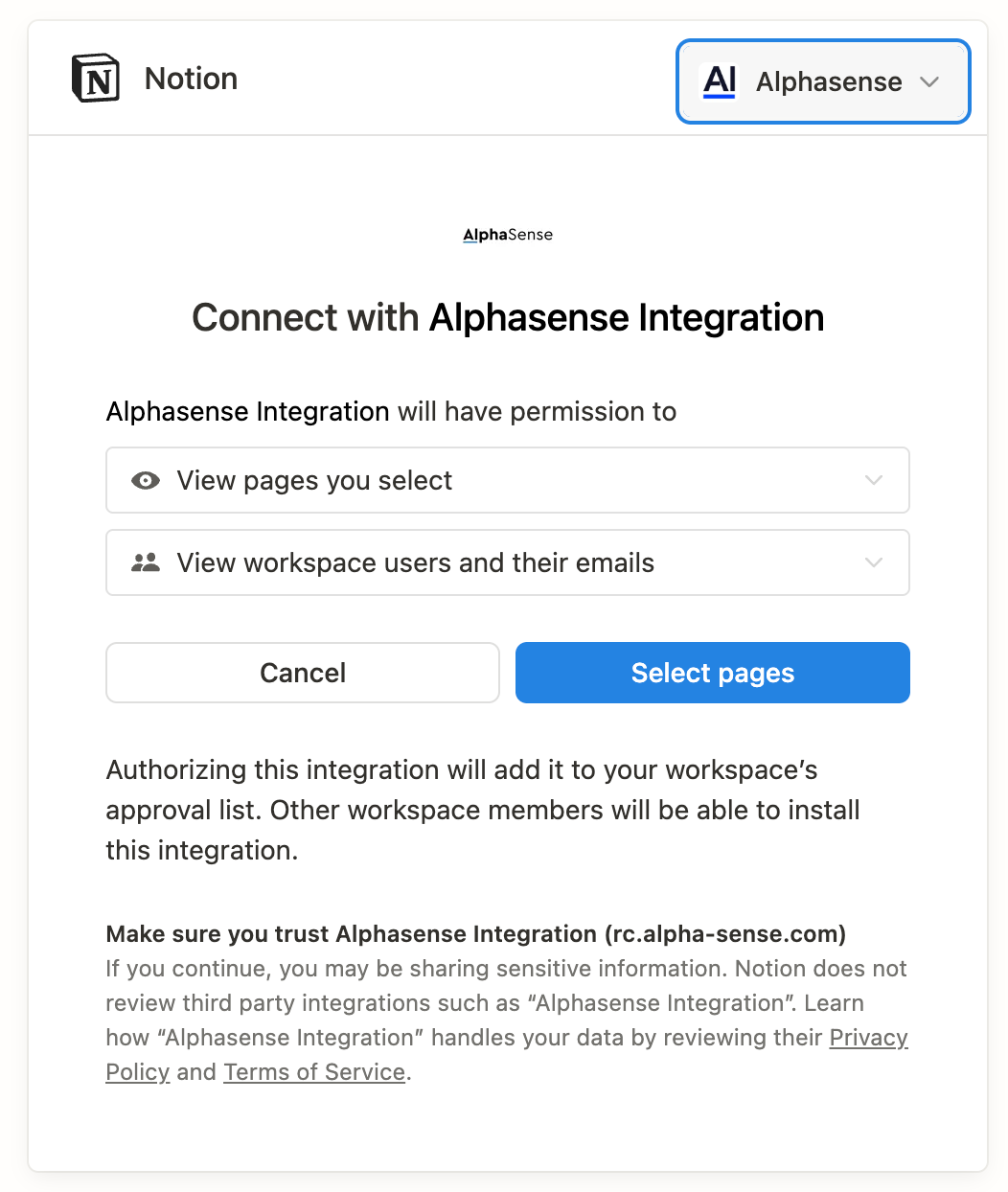Click the Alphasense workspace avatar icon
Screen dimensions: 1008x1192
pyautogui.click(x=720, y=81)
